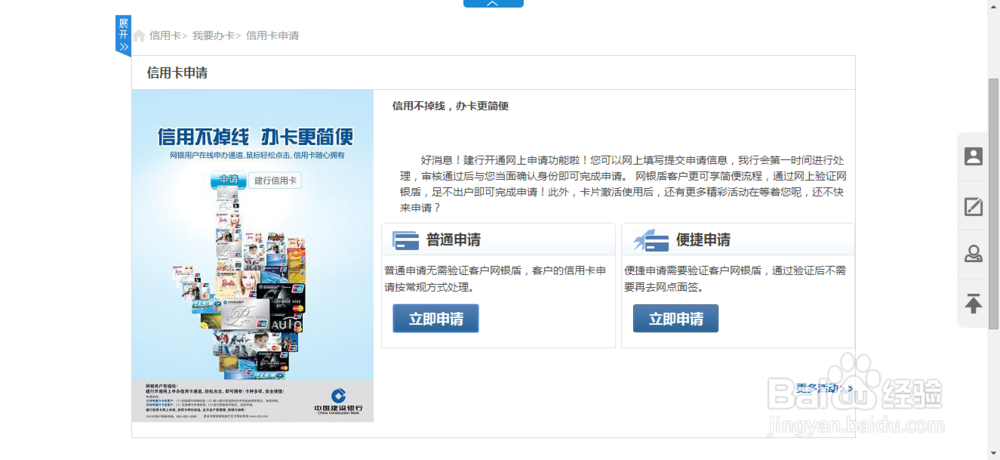Click the 便捷申请 fast card icon
This screenshot has width=1000, height=460.
[x=651, y=241]
